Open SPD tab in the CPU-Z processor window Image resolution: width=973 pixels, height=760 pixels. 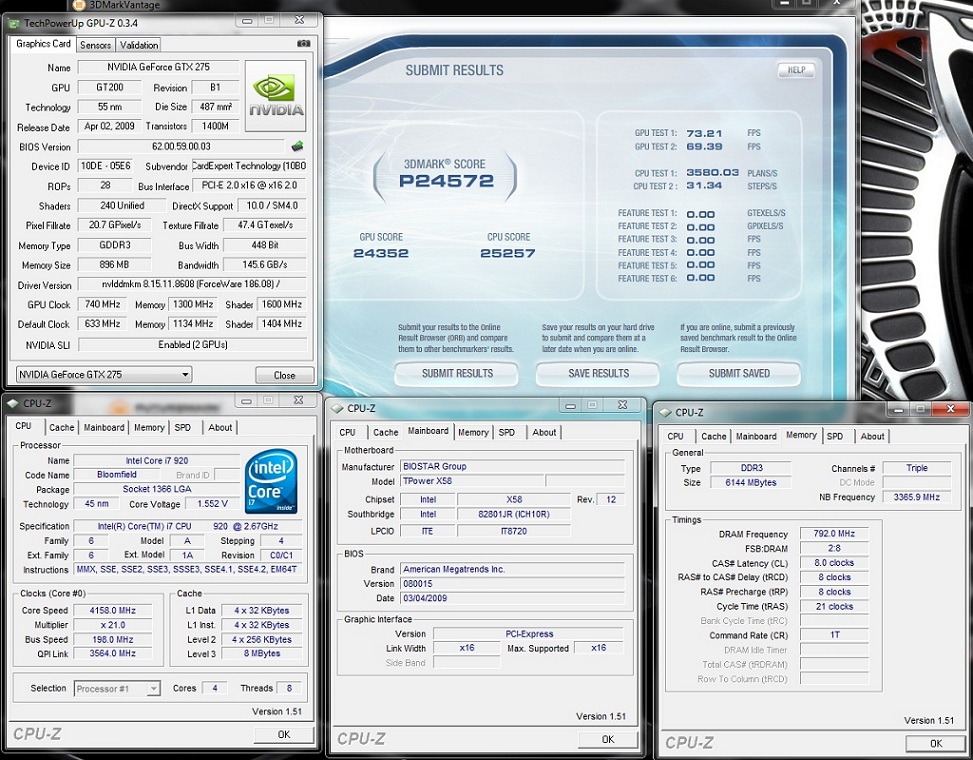(182, 427)
